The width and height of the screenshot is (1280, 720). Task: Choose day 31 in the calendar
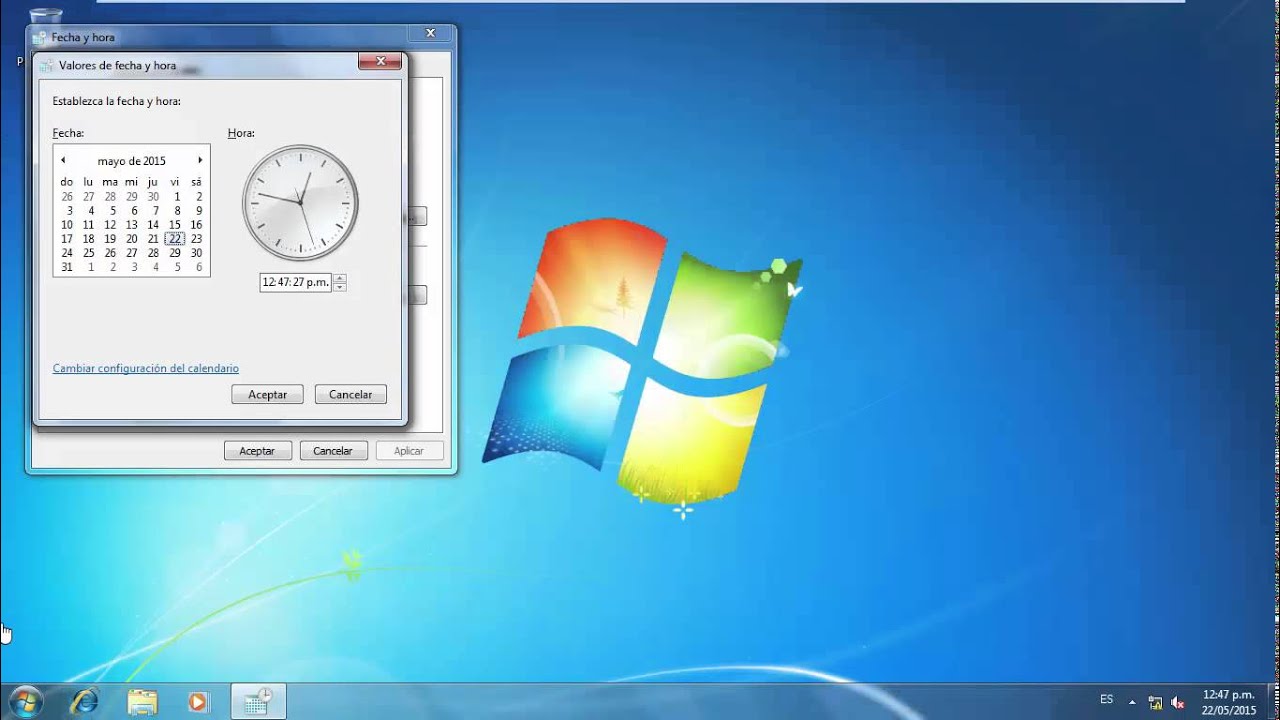coord(67,267)
